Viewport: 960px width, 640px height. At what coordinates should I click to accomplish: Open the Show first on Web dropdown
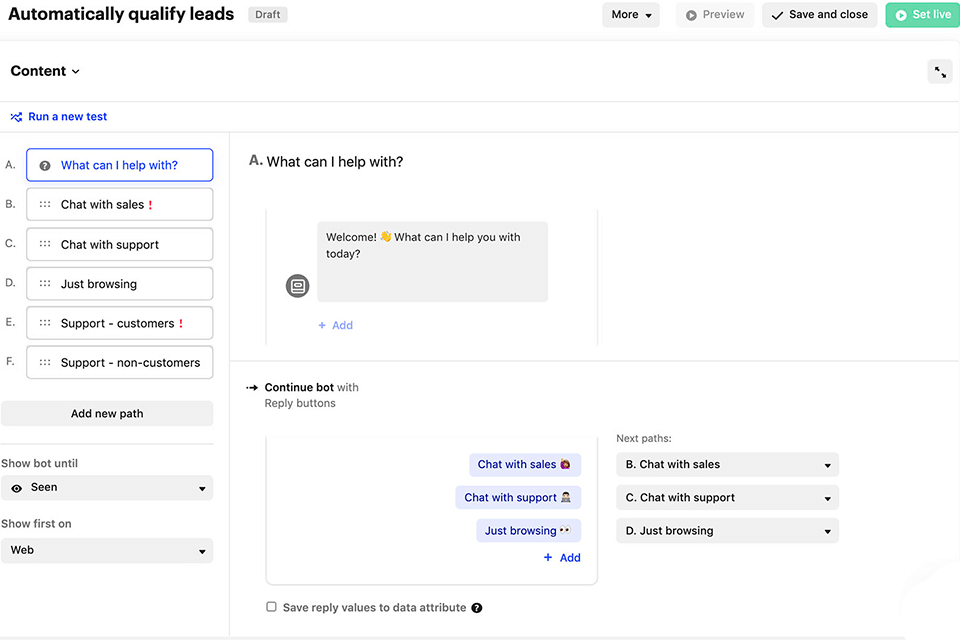pos(107,550)
